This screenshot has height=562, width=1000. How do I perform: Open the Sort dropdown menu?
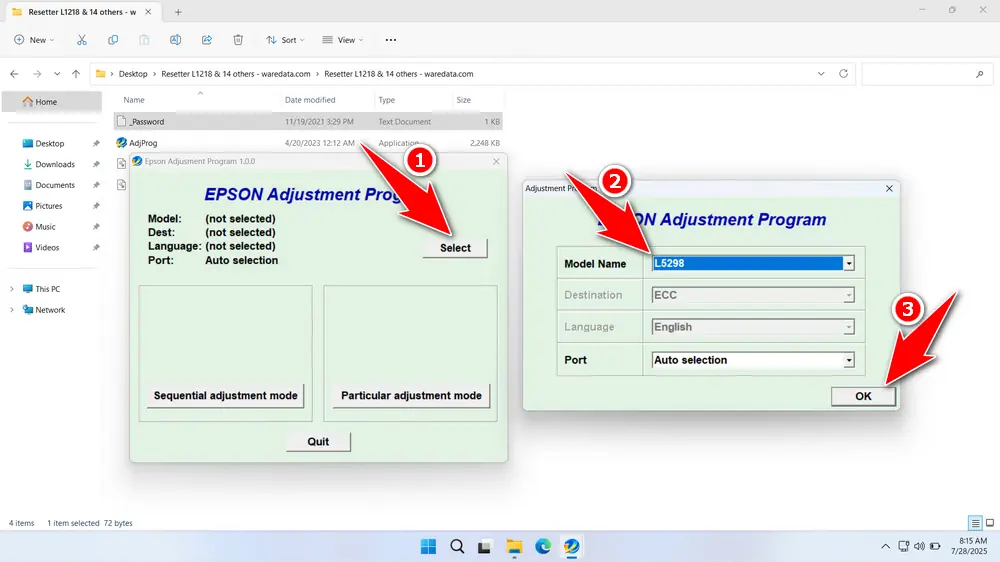285,40
